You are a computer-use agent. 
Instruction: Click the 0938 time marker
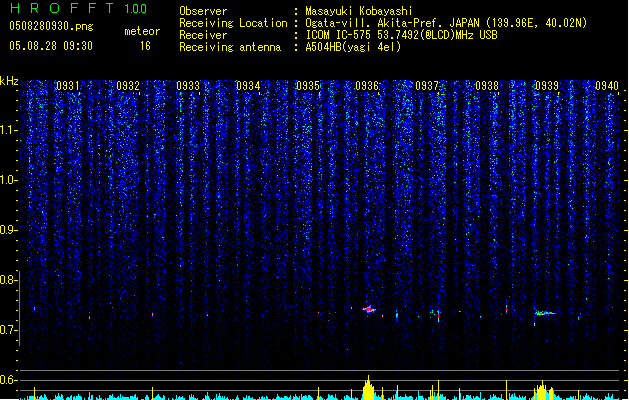click(x=487, y=86)
